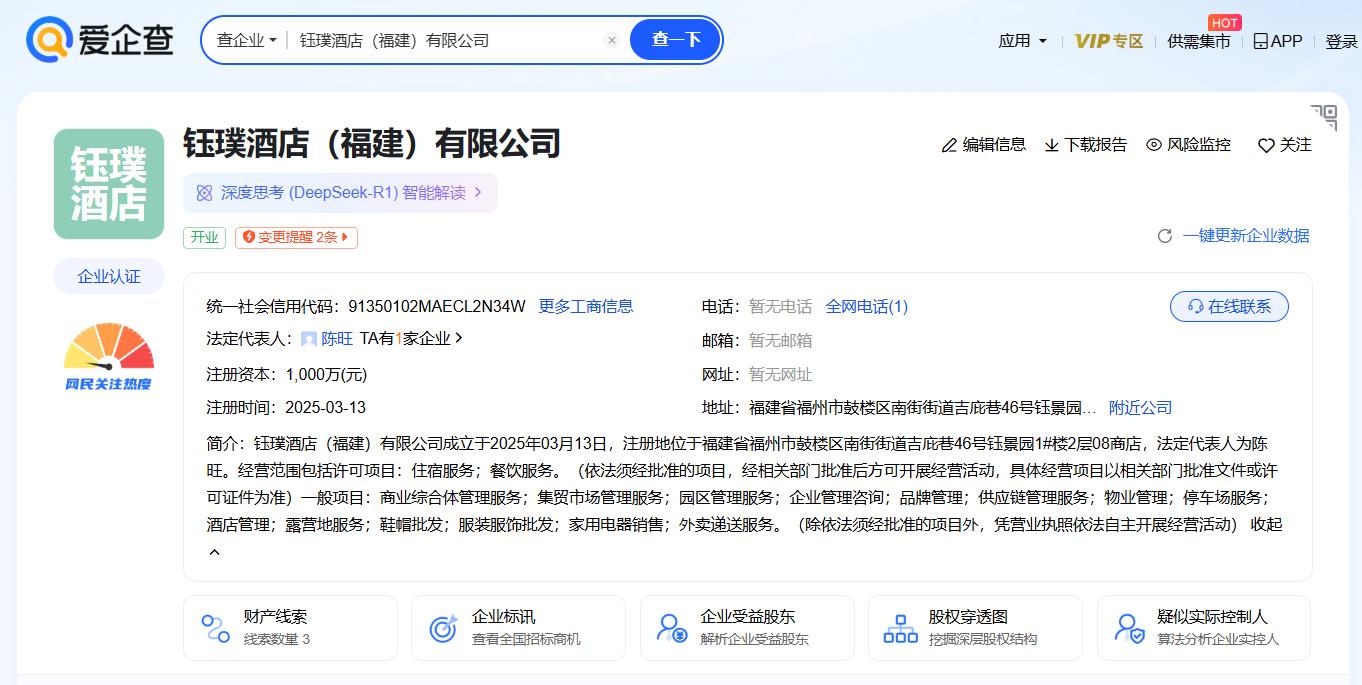Click 登录 to sign in
Image resolution: width=1362 pixels, height=685 pixels.
click(x=1342, y=41)
